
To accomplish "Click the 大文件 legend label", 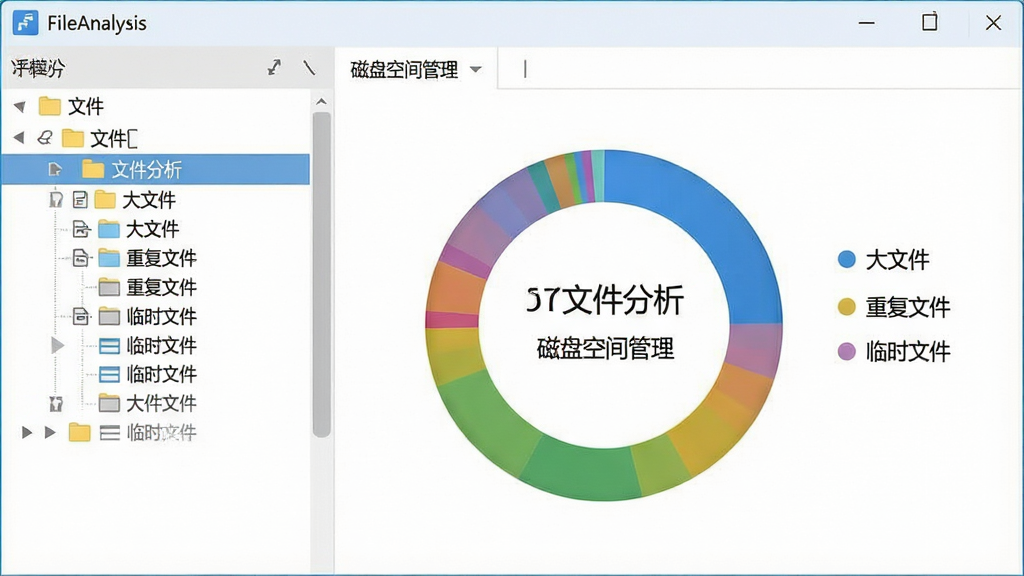I will pos(897,260).
